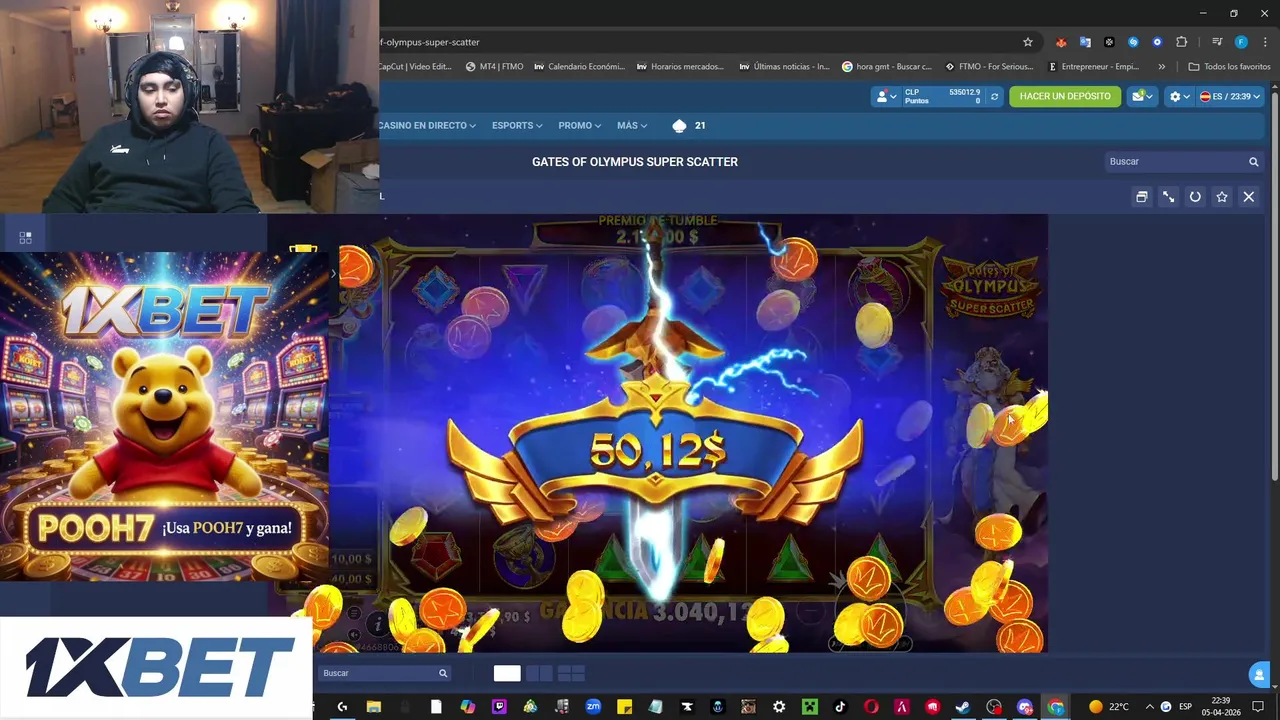Select the four-game grid layout view
The width and height of the screenshot is (1280, 720).
(571, 673)
